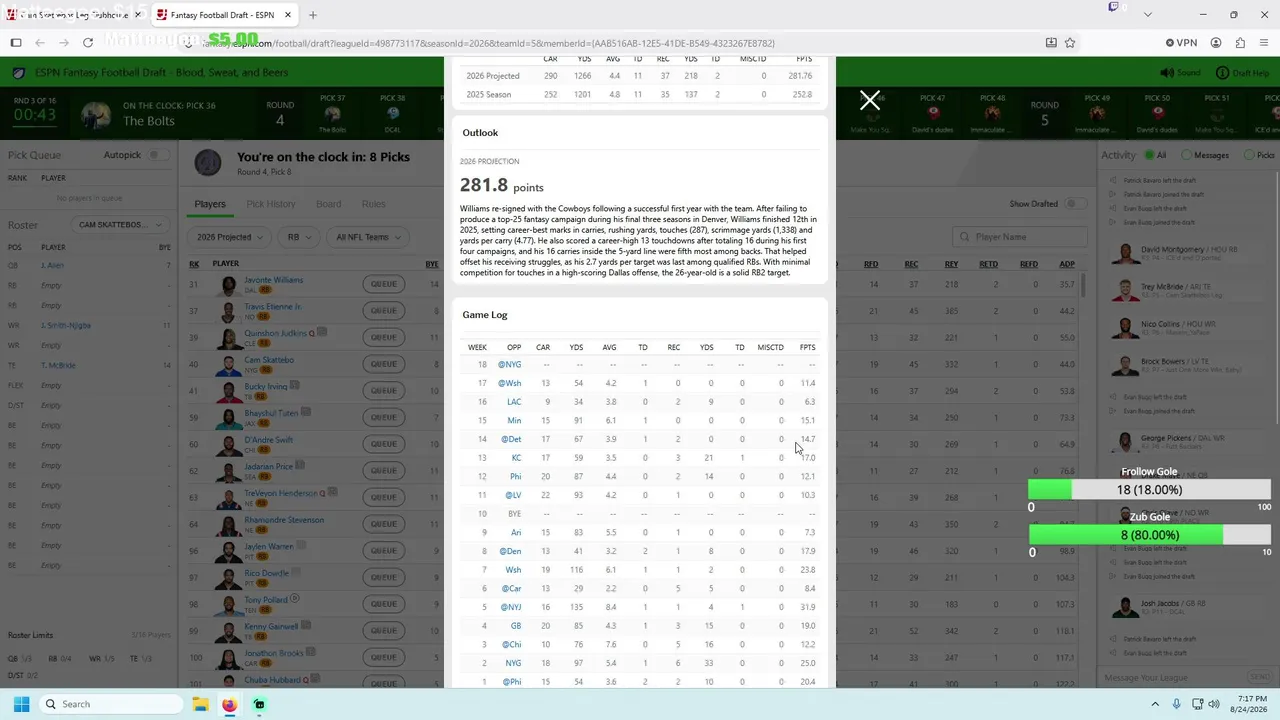1280x720 pixels.
Task: Click the Cam Skattebo player headshot
Action: click(230, 365)
